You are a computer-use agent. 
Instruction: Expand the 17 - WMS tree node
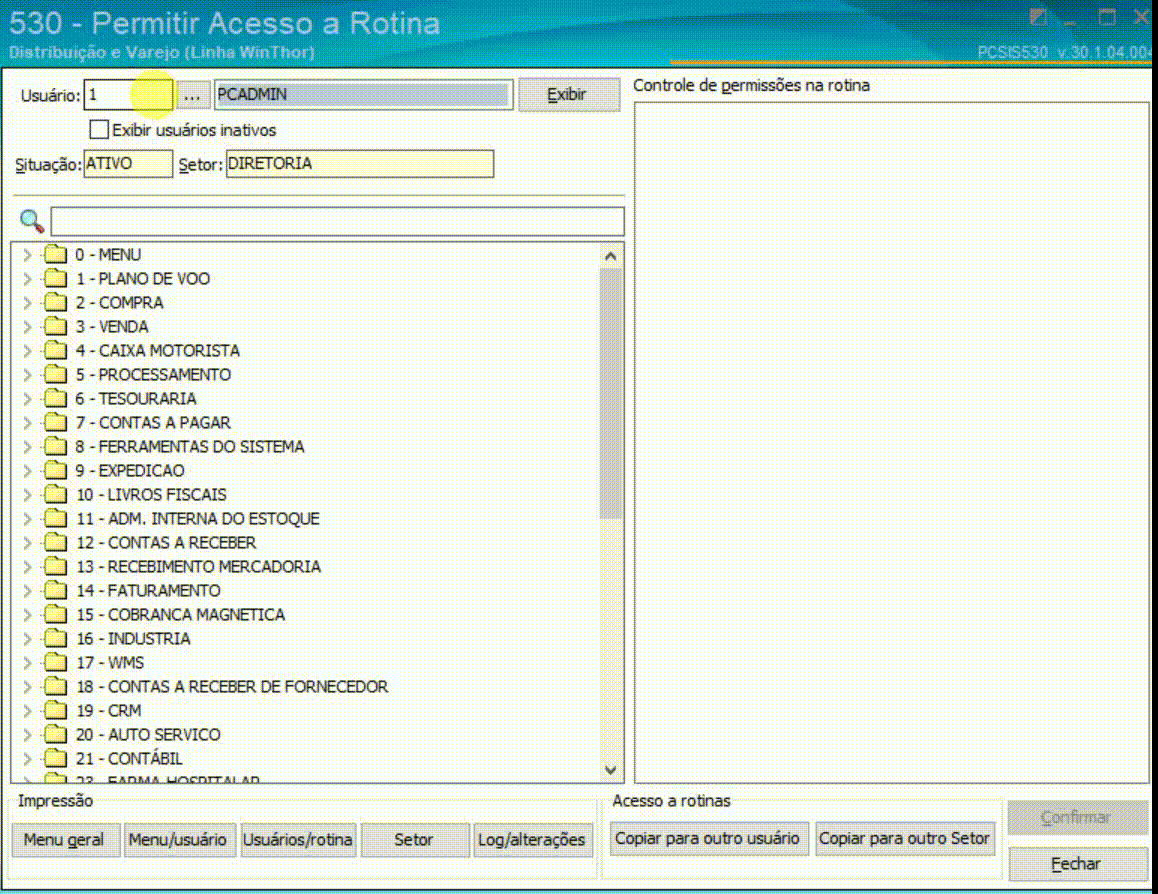coord(27,662)
